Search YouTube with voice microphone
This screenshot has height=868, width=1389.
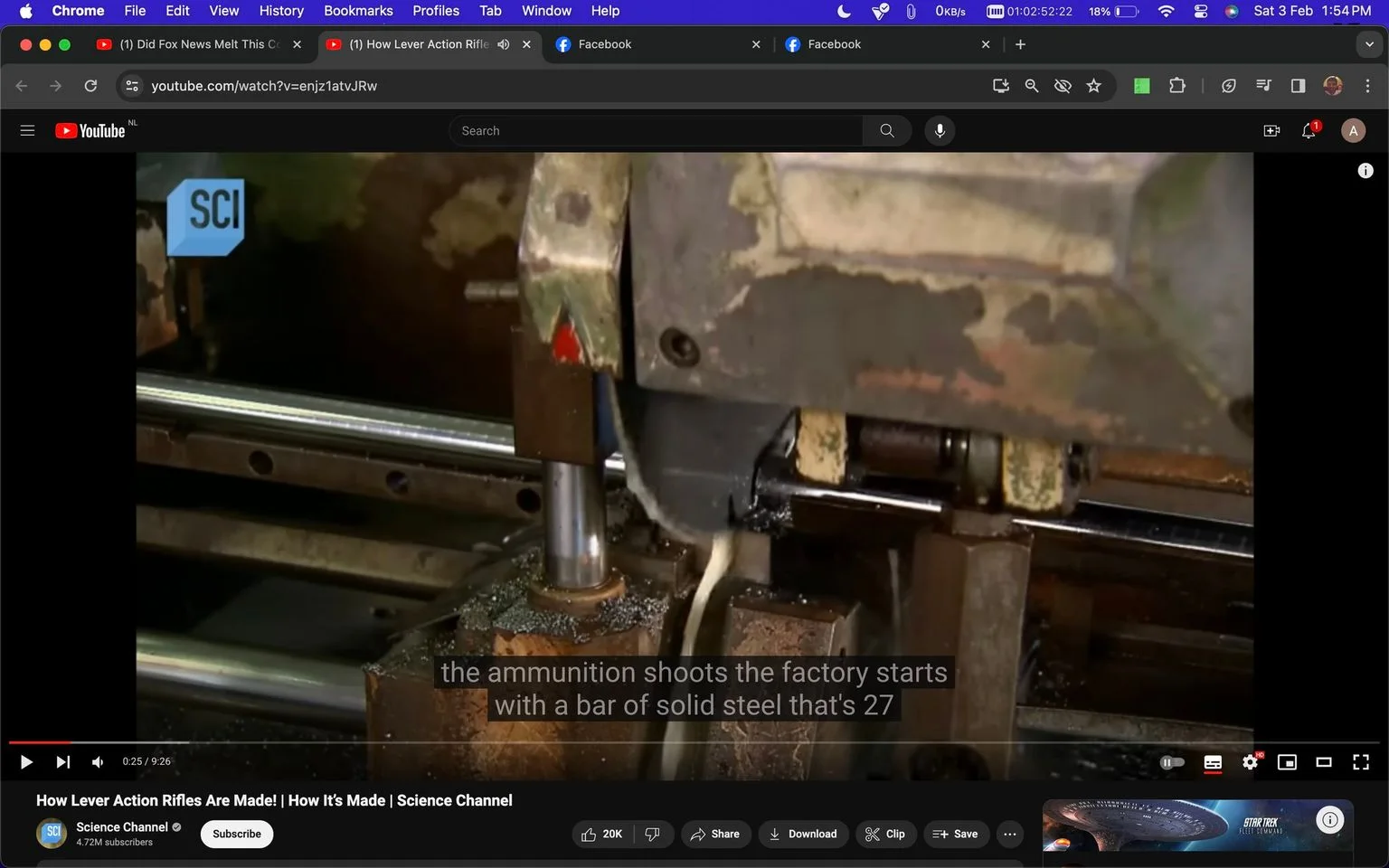point(940,131)
